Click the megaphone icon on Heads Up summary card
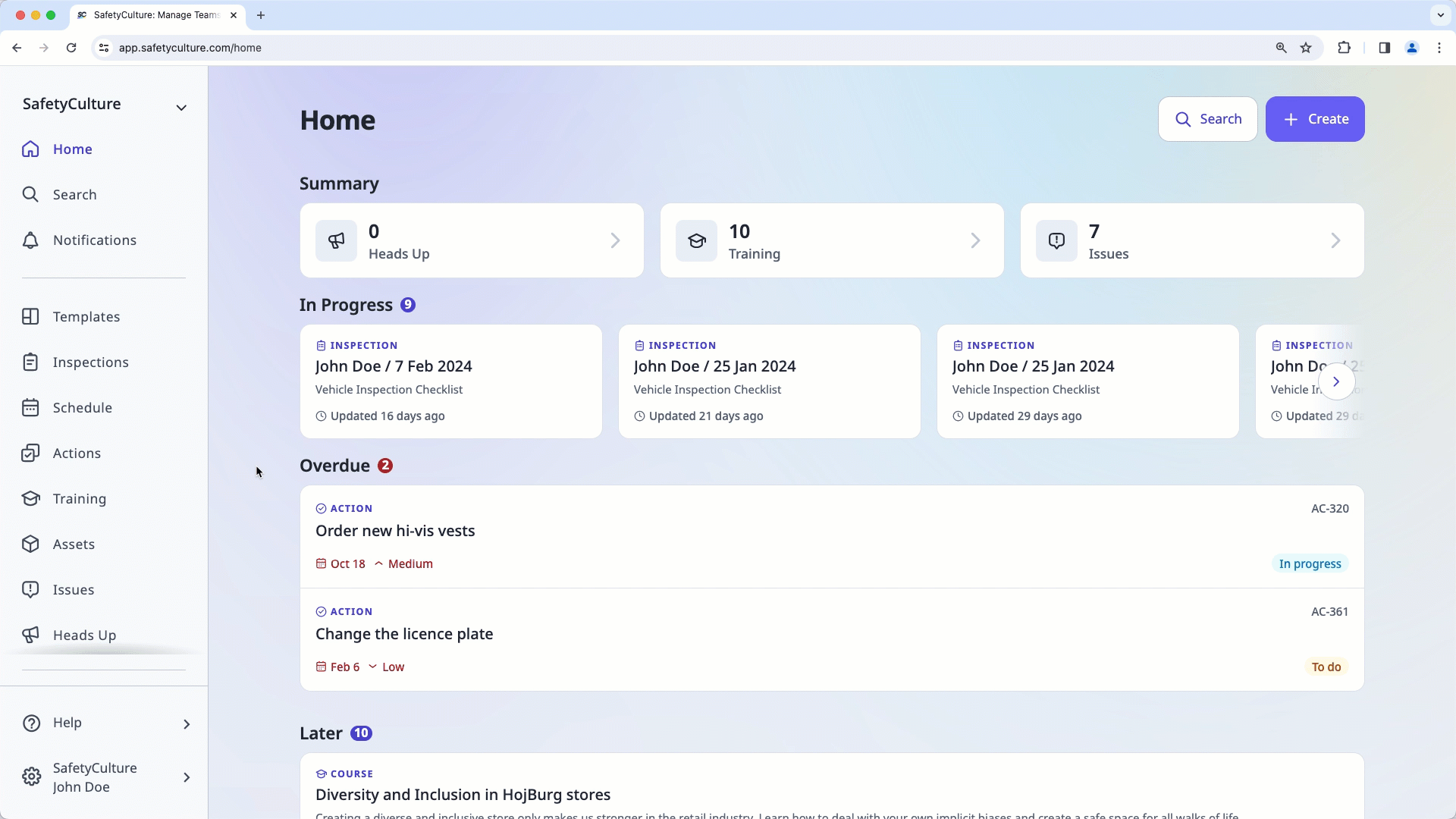 click(x=336, y=241)
